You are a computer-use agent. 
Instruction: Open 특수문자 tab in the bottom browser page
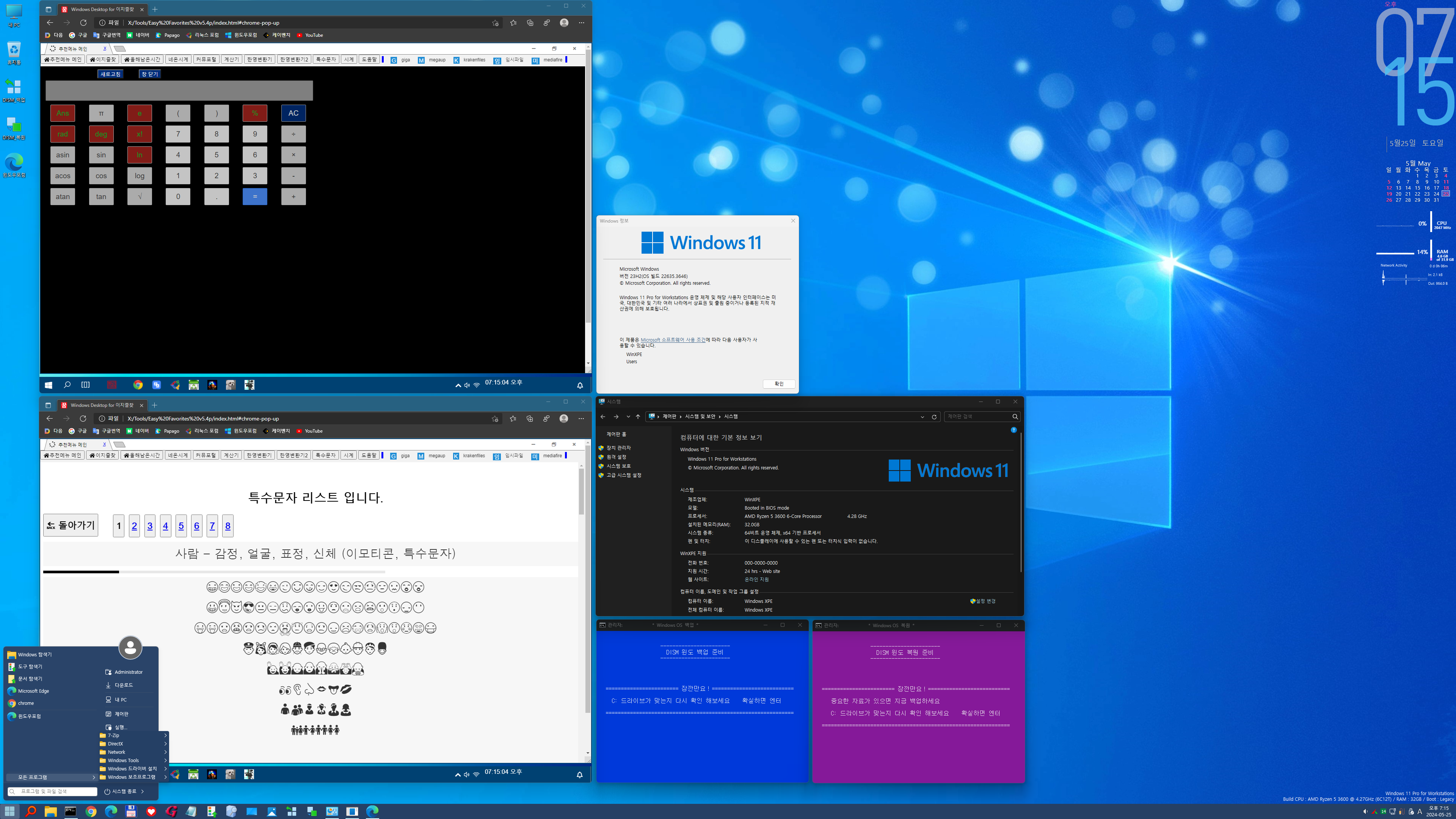coord(326,455)
